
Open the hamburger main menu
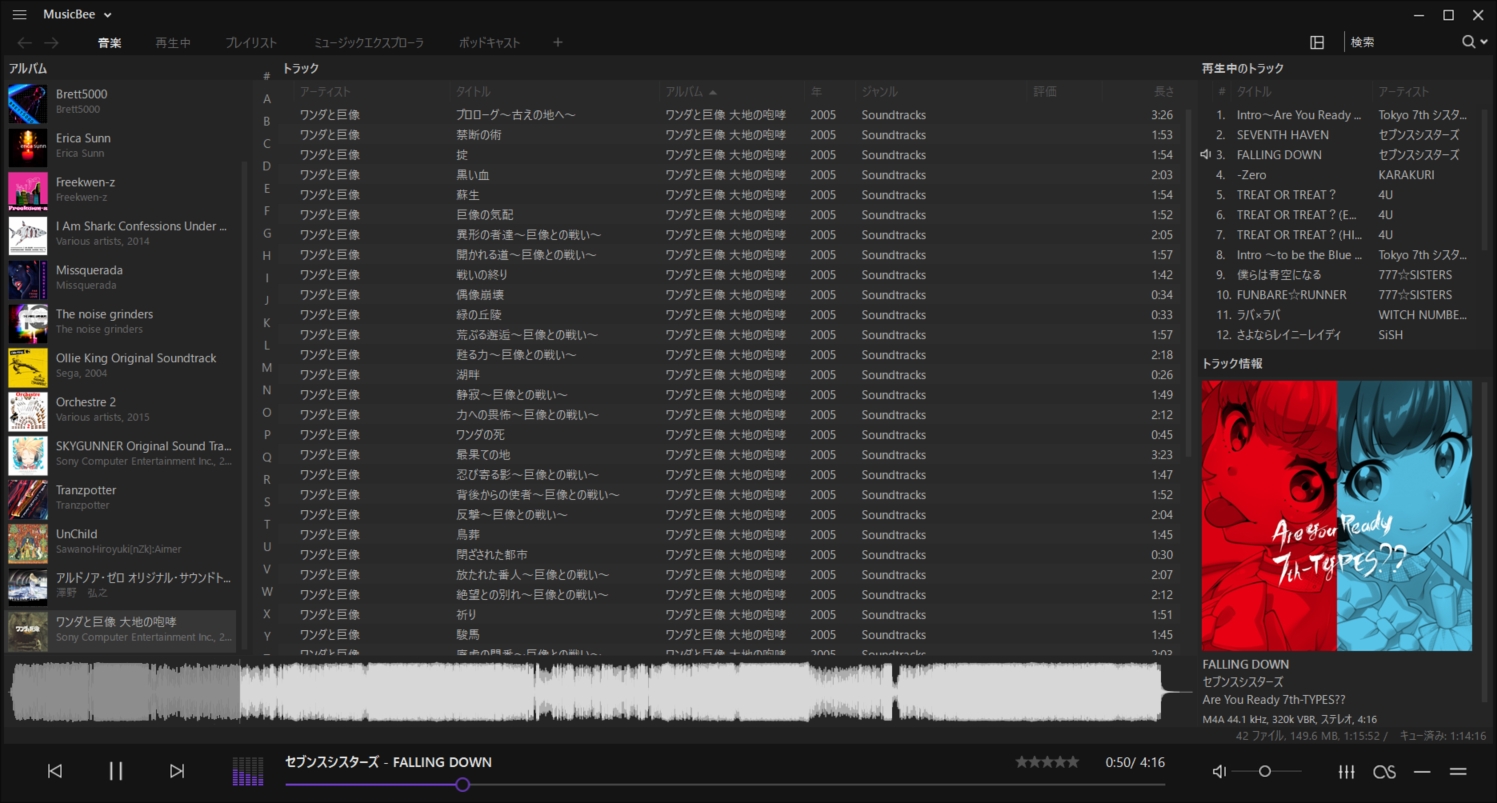click(19, 15)
